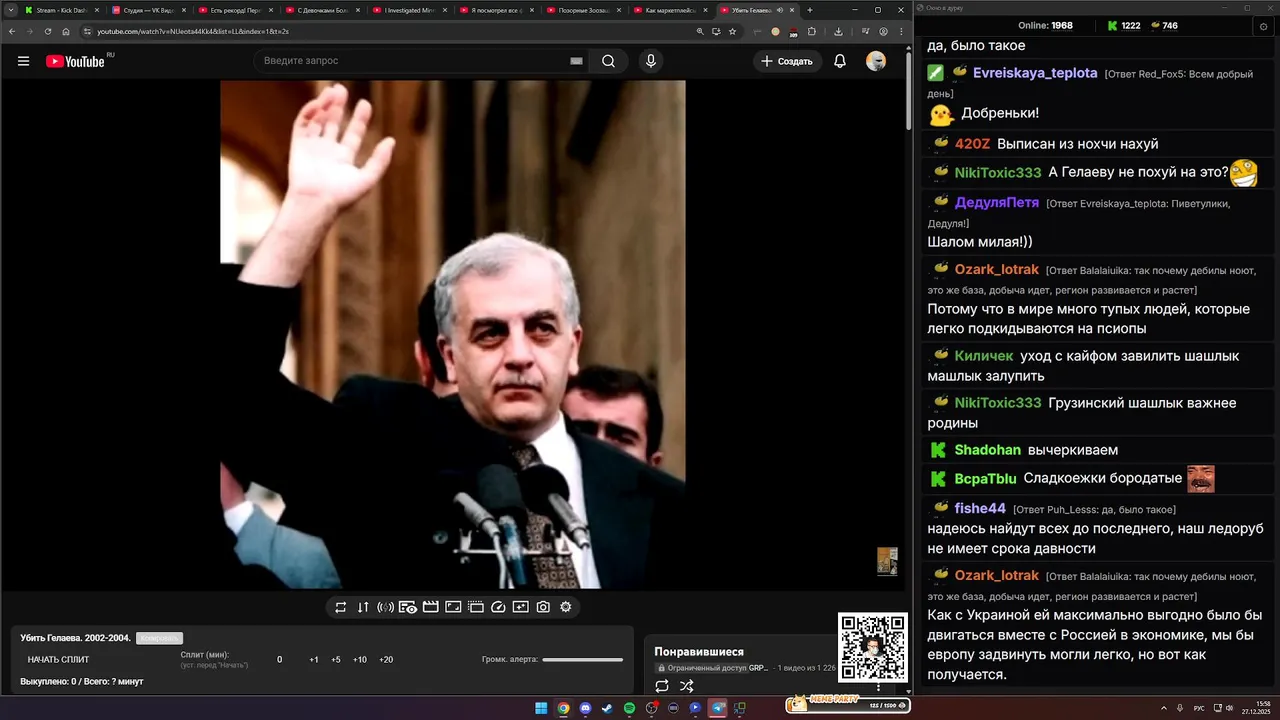The image size is (1280, 720).
Task: Reload the page in Chrome
Action: pos(47,31)
